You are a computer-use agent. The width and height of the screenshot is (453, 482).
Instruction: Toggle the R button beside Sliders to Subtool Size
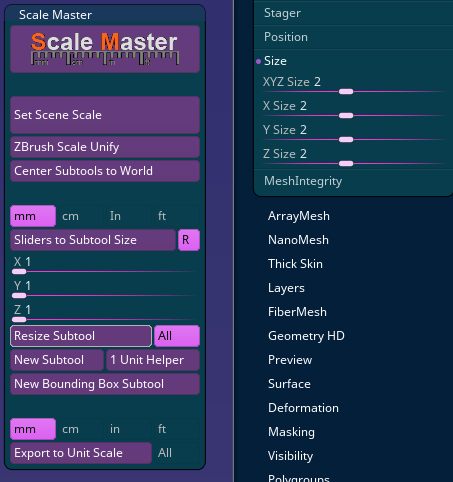click(189, 240)
